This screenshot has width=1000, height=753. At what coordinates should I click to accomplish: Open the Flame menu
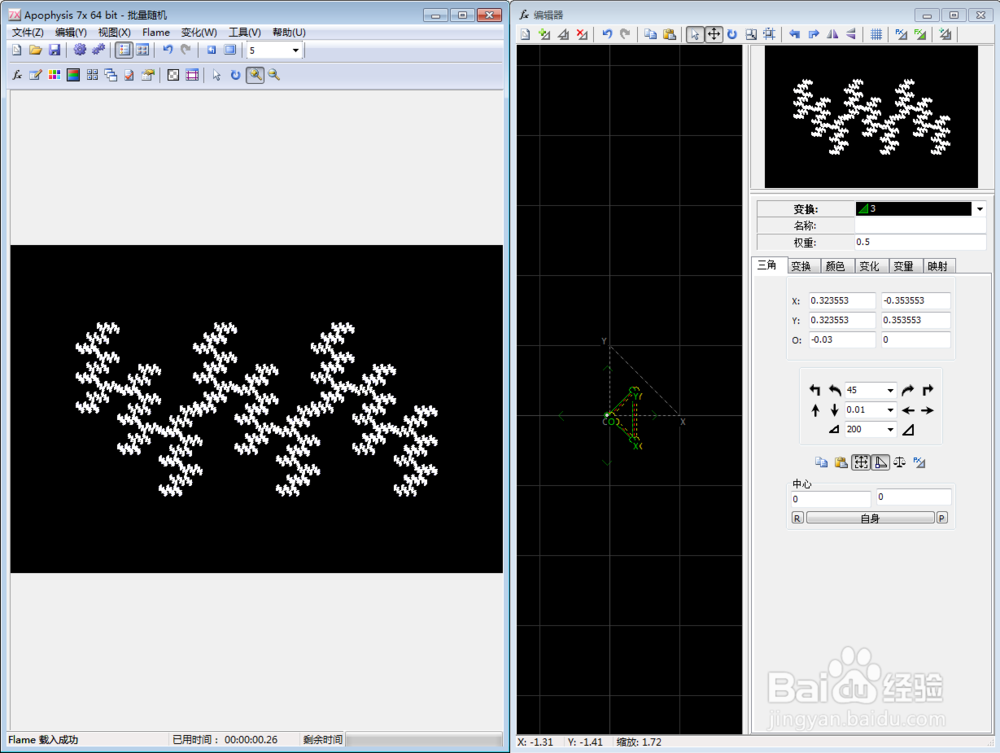pos(156,33)
